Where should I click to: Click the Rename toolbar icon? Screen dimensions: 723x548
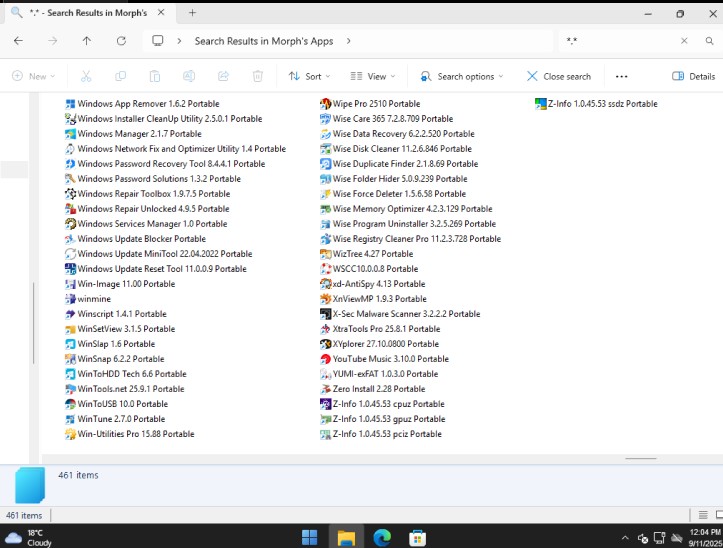189,76
